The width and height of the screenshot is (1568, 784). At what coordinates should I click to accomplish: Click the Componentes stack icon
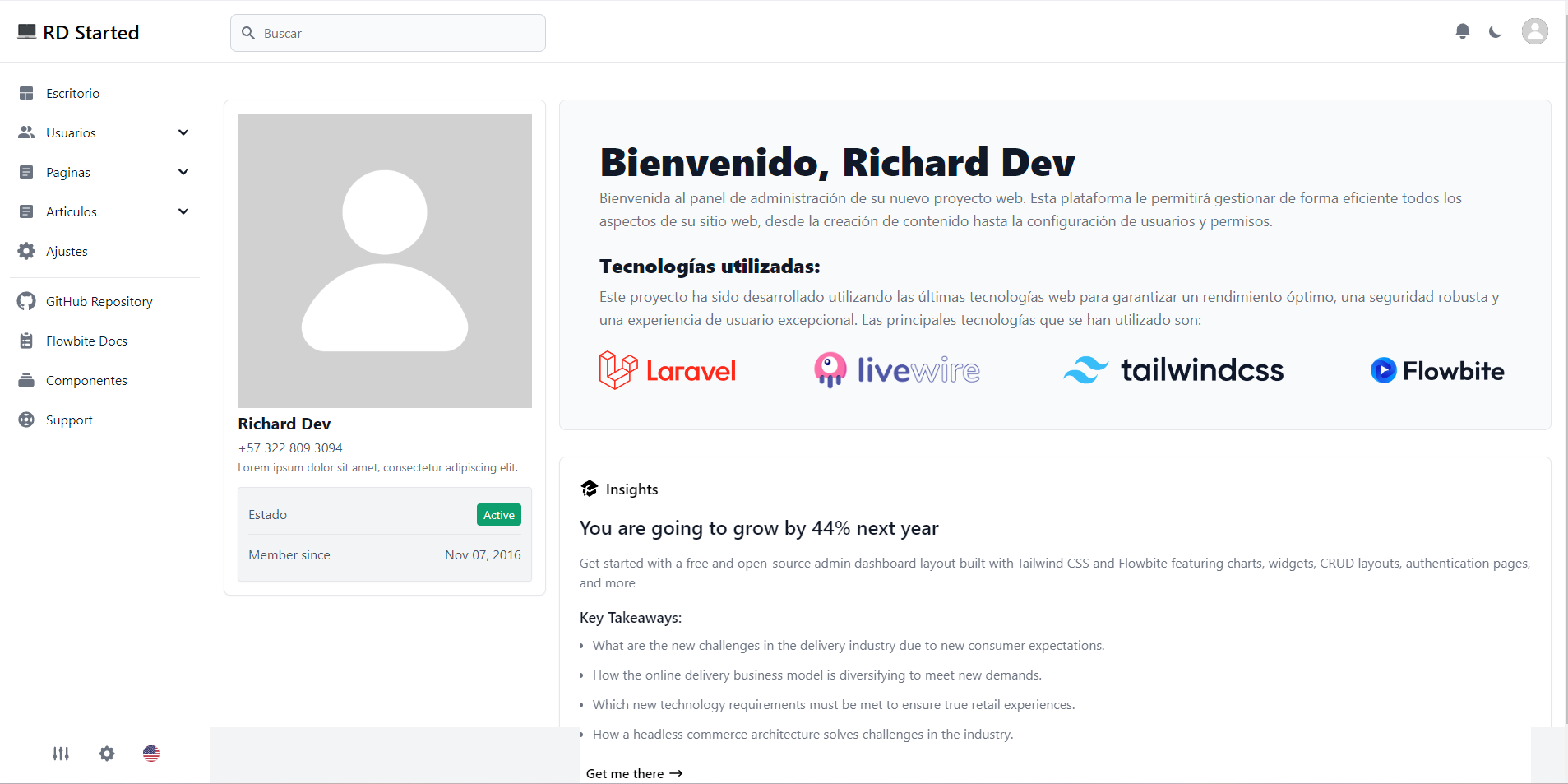(x=26, y=380)
